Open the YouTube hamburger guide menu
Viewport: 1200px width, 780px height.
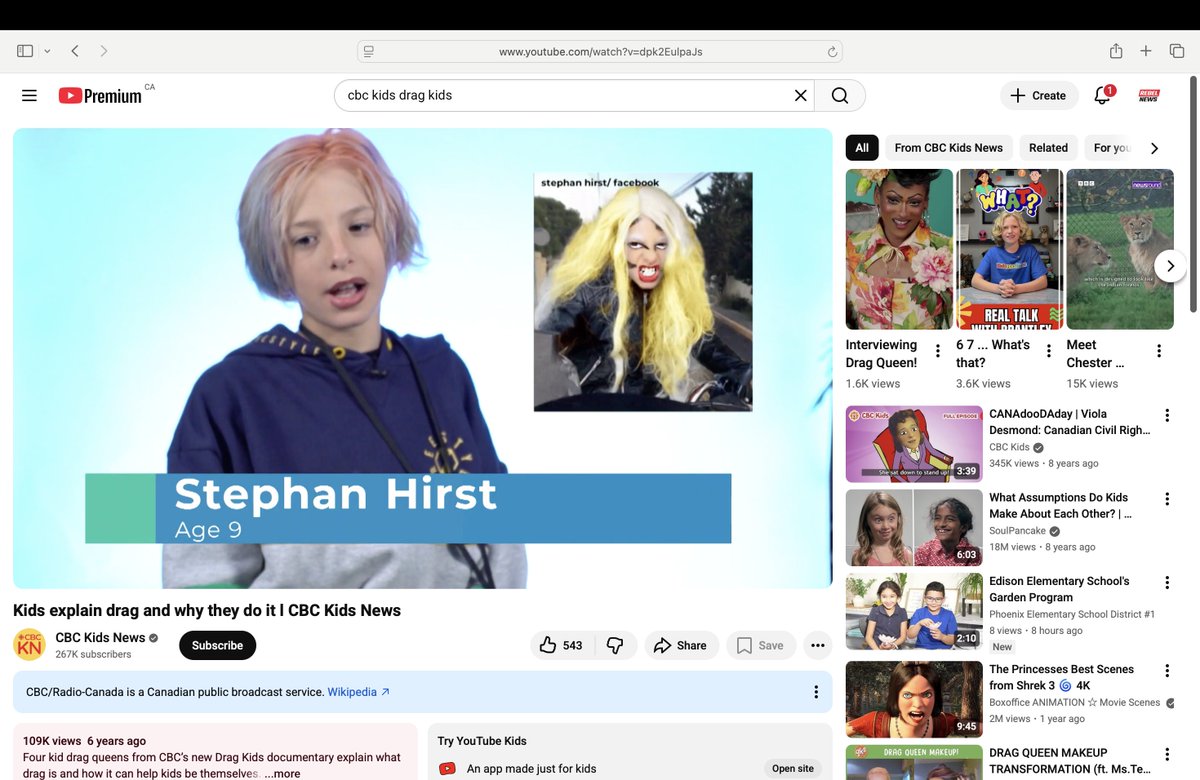click(x=29, y=95)
